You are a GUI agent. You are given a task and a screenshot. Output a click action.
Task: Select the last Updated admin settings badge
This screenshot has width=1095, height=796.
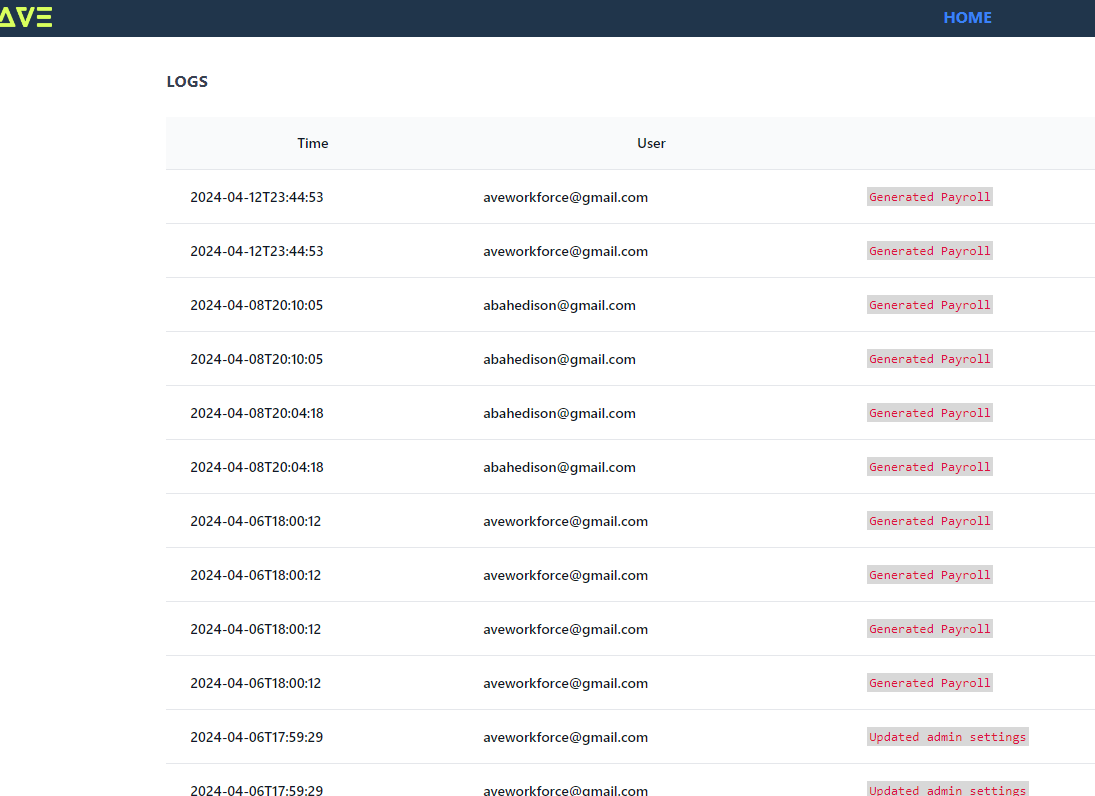(x=947, y=789)
